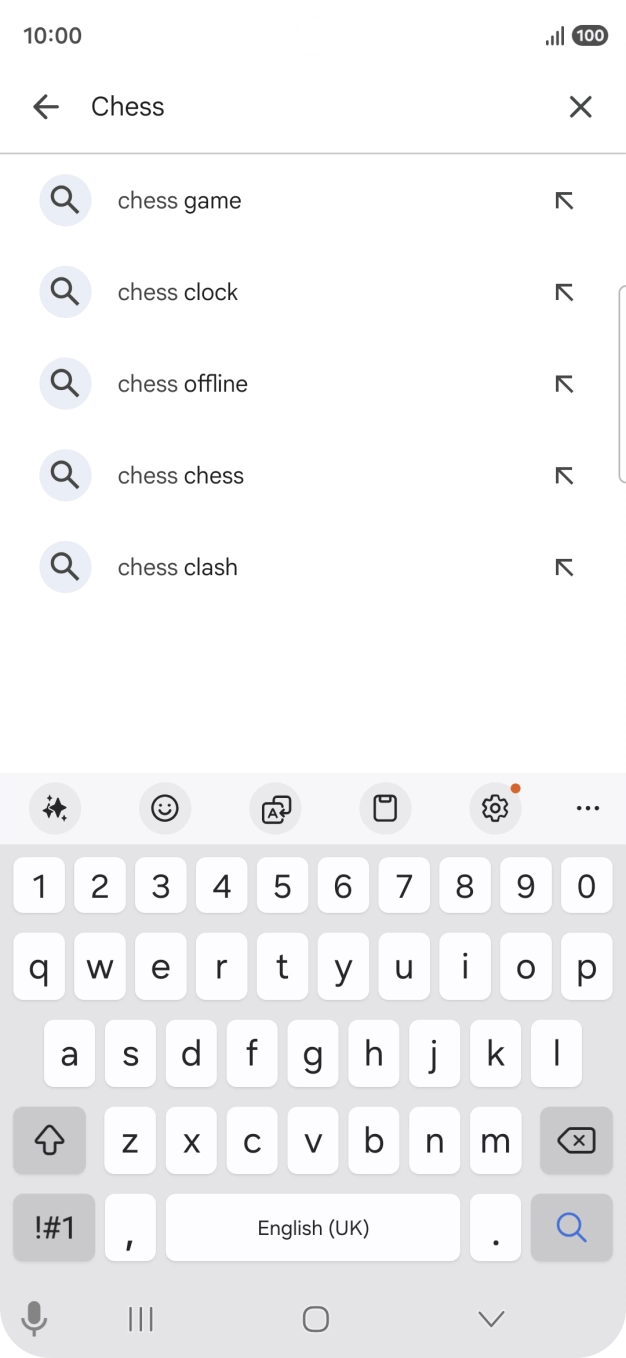
Task: Open recent apps from navigation bar
Action: (140, 1319)
